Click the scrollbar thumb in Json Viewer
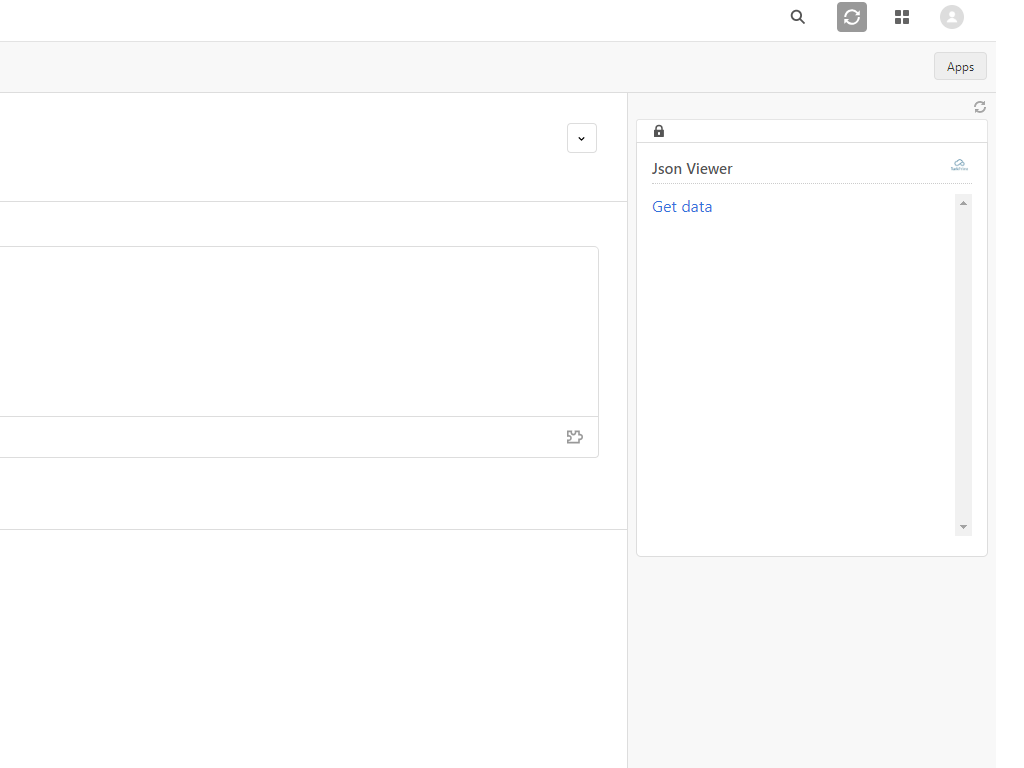The width and height of the screenshot is (1024, 768). point(963,360)
